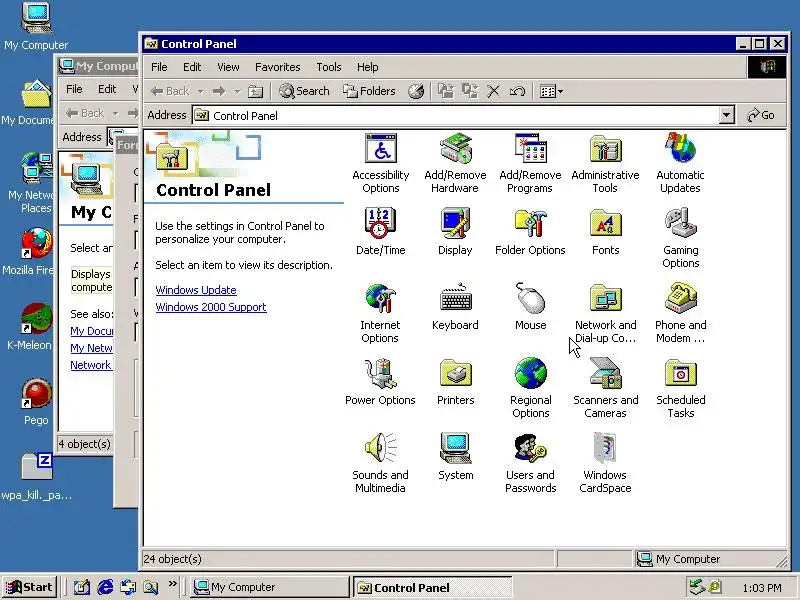Screen dimensions: 800x600
Task: Open Accessibility Options applet
Action: click(x=381, y=163)
